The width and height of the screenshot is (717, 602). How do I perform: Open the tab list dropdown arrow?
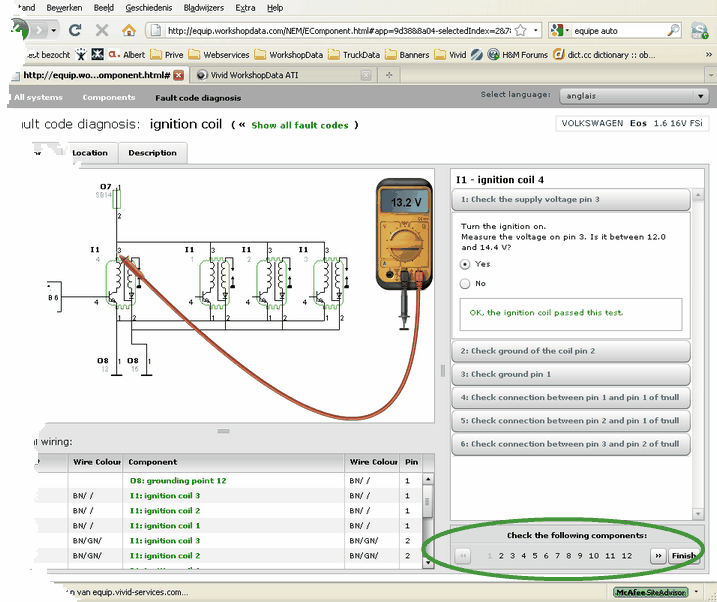point(711,75)
